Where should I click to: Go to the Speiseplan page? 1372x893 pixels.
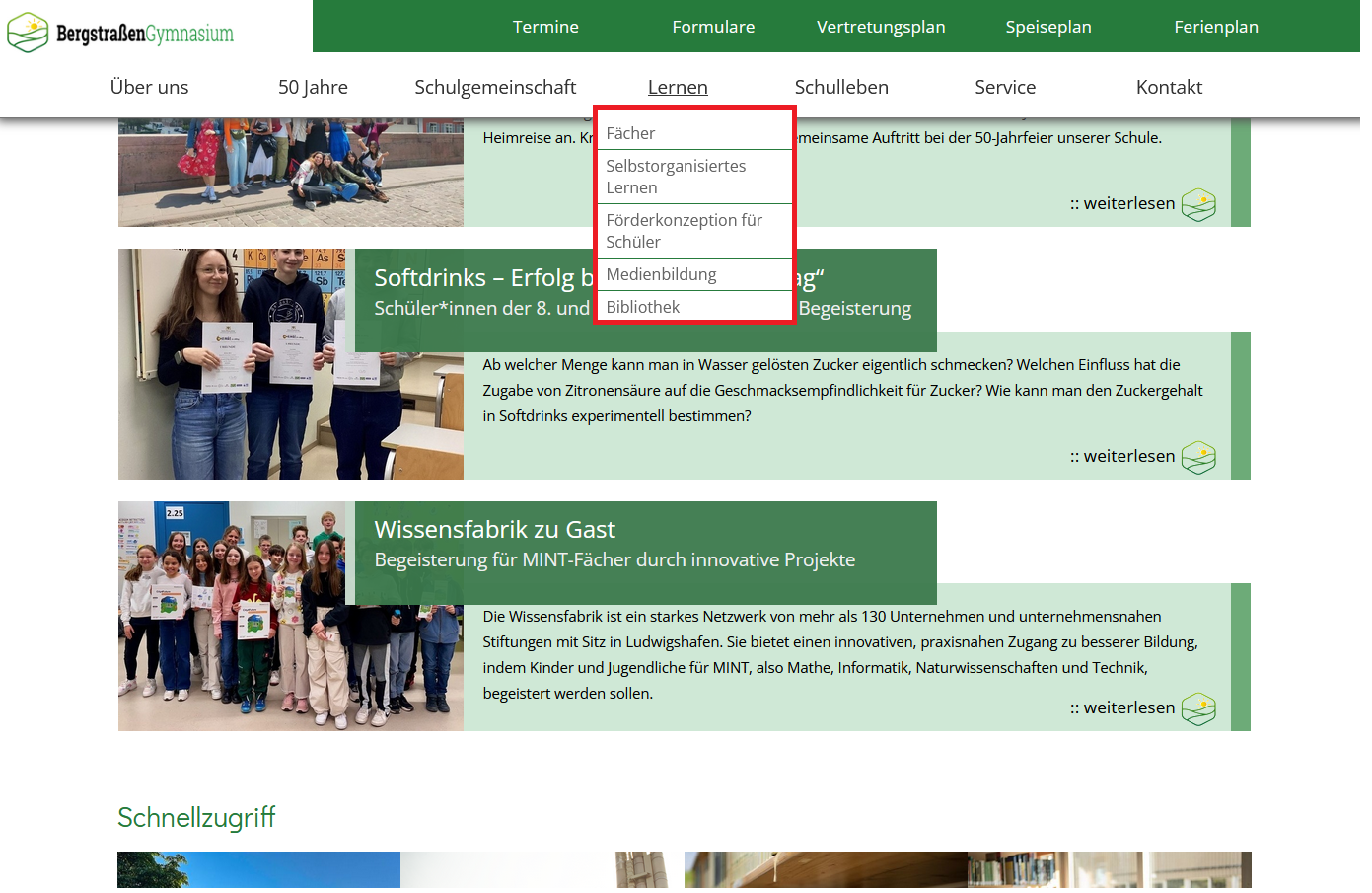[x=1047, y=27]
